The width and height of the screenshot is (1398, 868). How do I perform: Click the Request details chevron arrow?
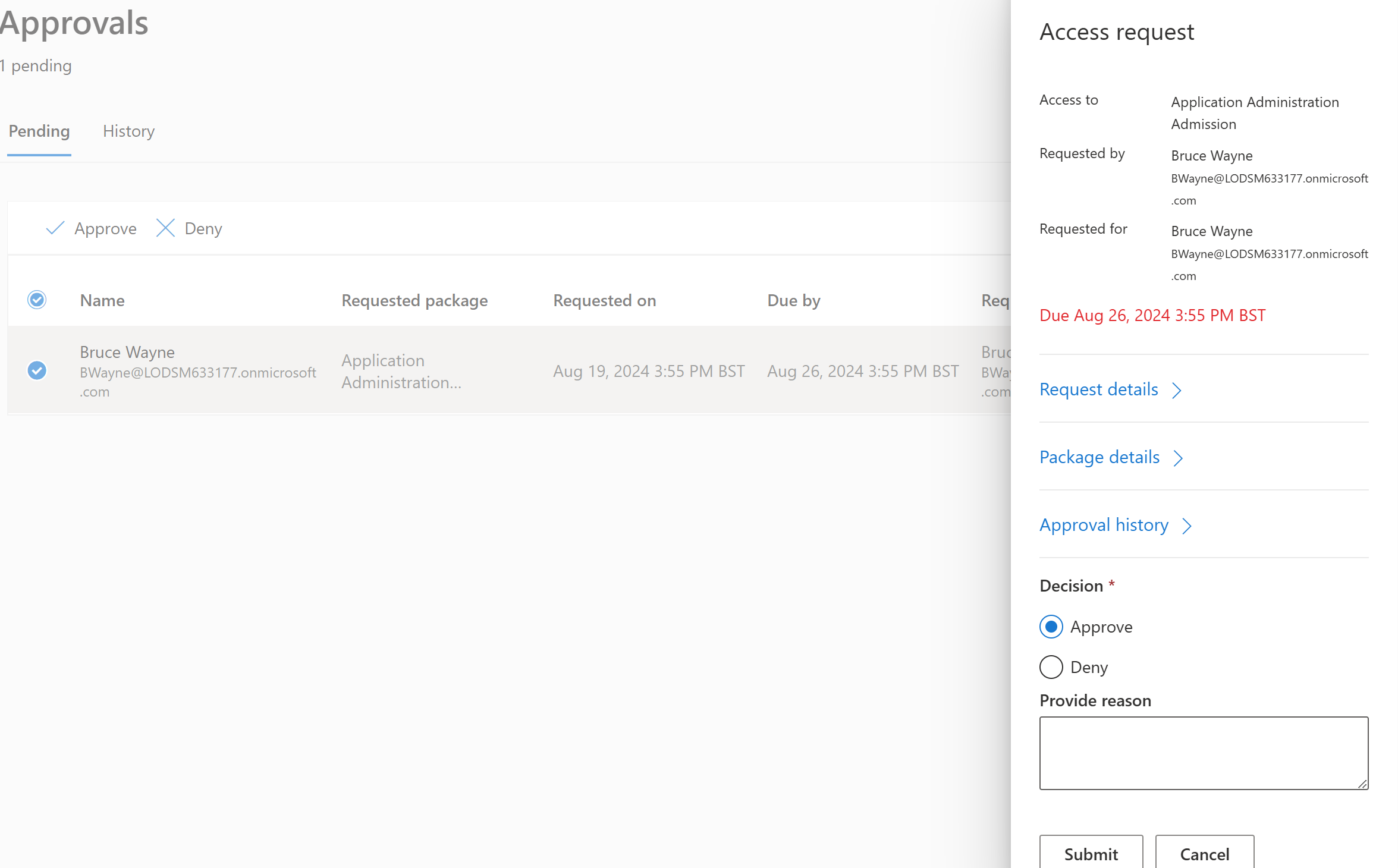click(1177, 391)
